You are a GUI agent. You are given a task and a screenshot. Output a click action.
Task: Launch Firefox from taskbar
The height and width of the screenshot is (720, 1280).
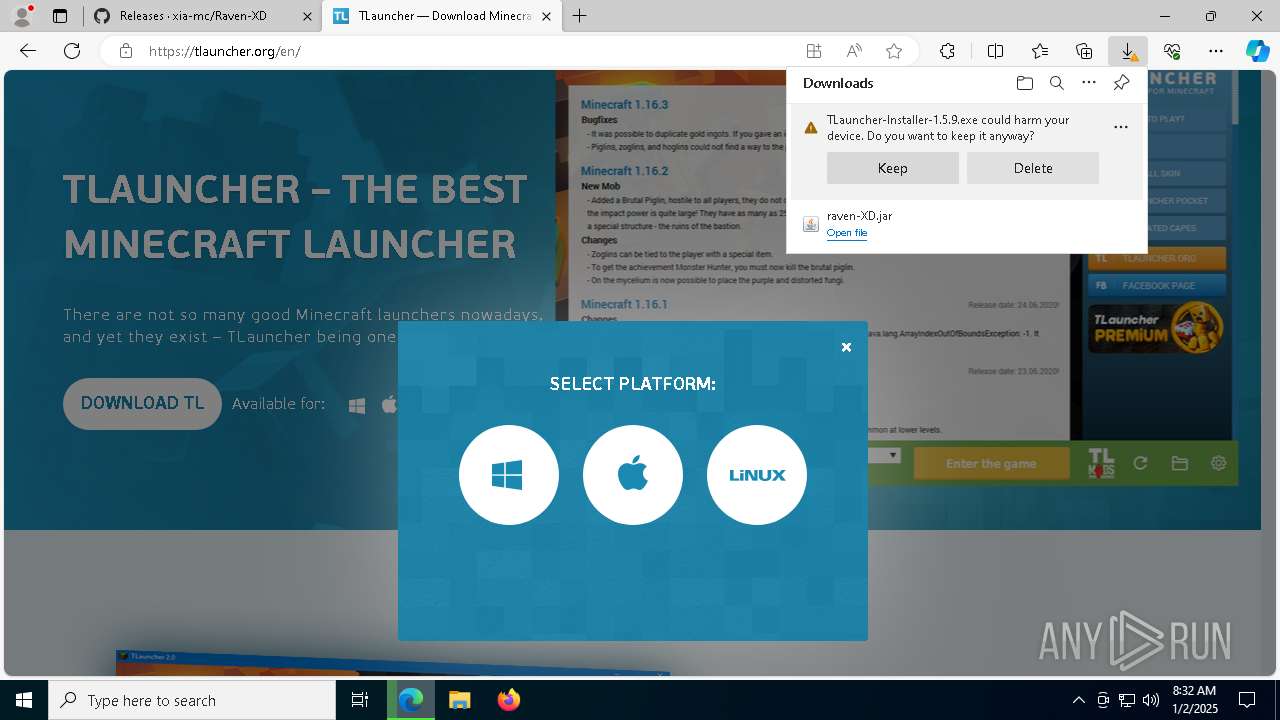508,700
